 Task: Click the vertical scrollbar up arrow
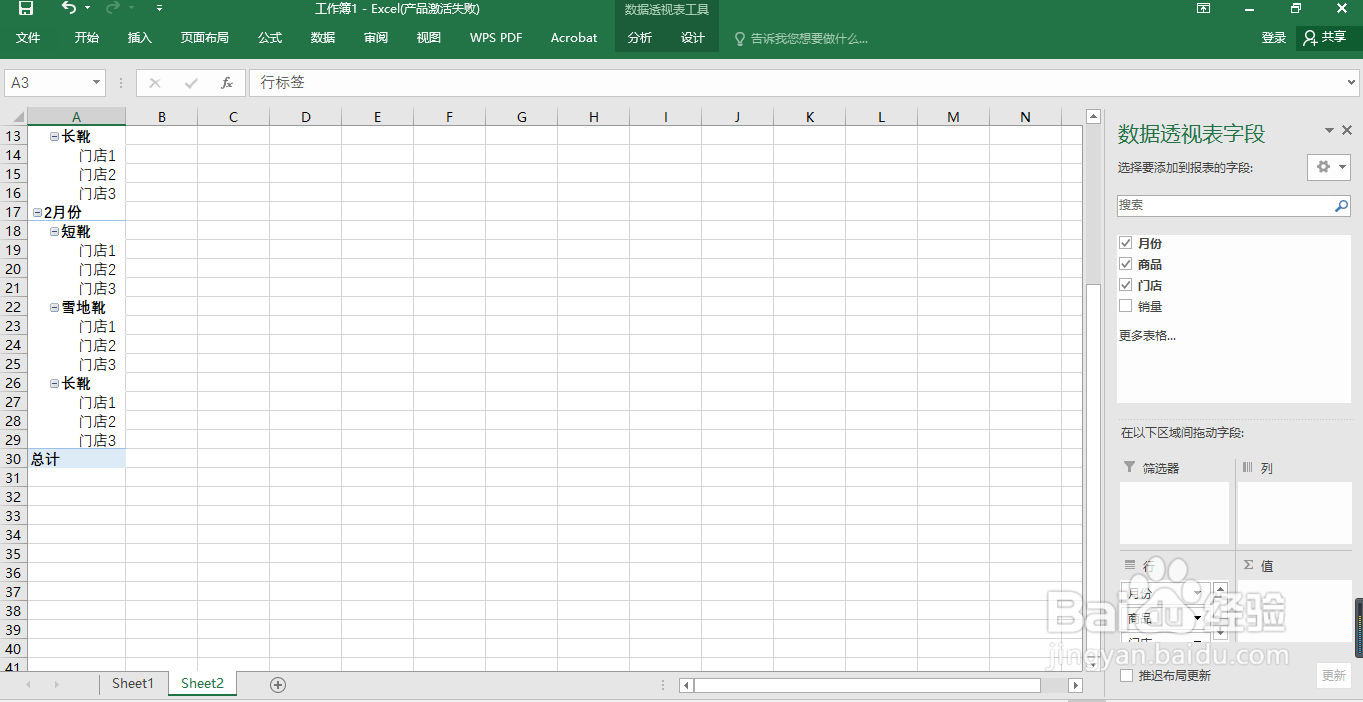pyautogui.click(x=1094, y=117)
